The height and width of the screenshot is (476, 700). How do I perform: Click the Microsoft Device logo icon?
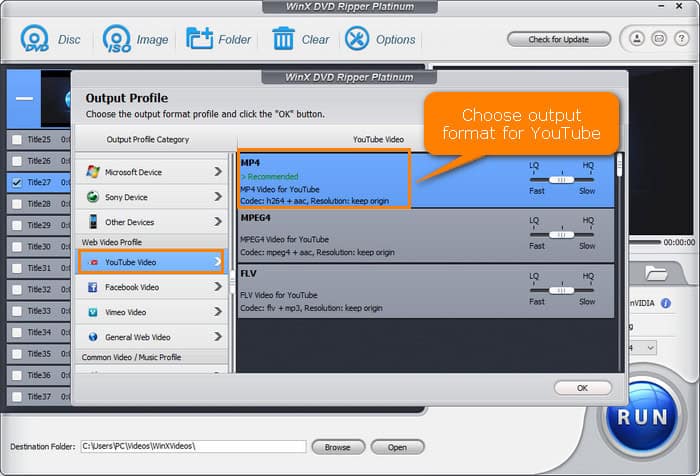coord(93,171)
